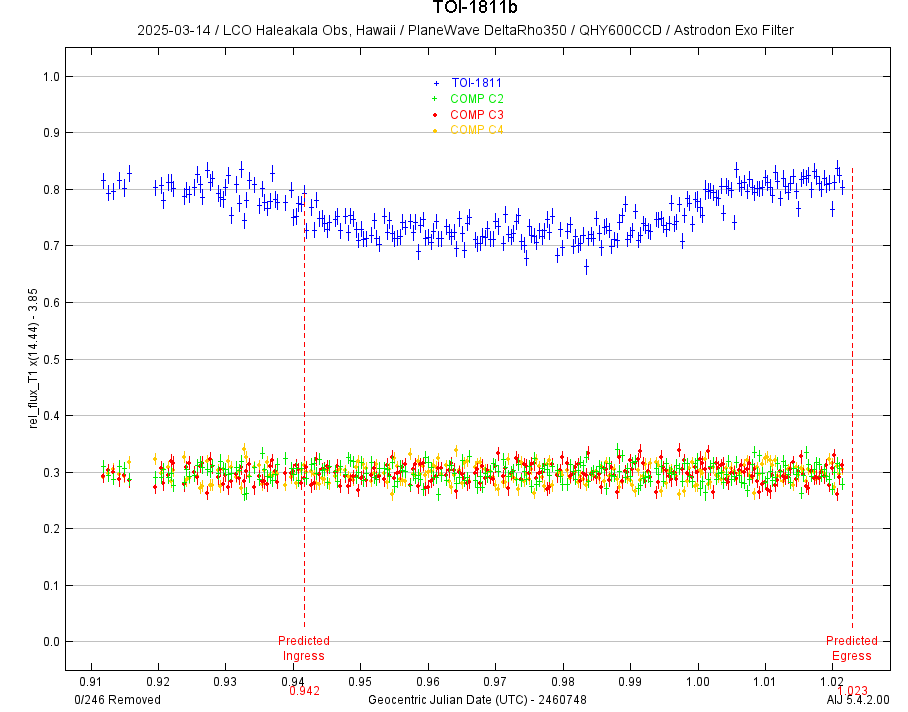908x712 pixels.
Task: Click y-axis tick label 0.3
Action: (52, 472)
